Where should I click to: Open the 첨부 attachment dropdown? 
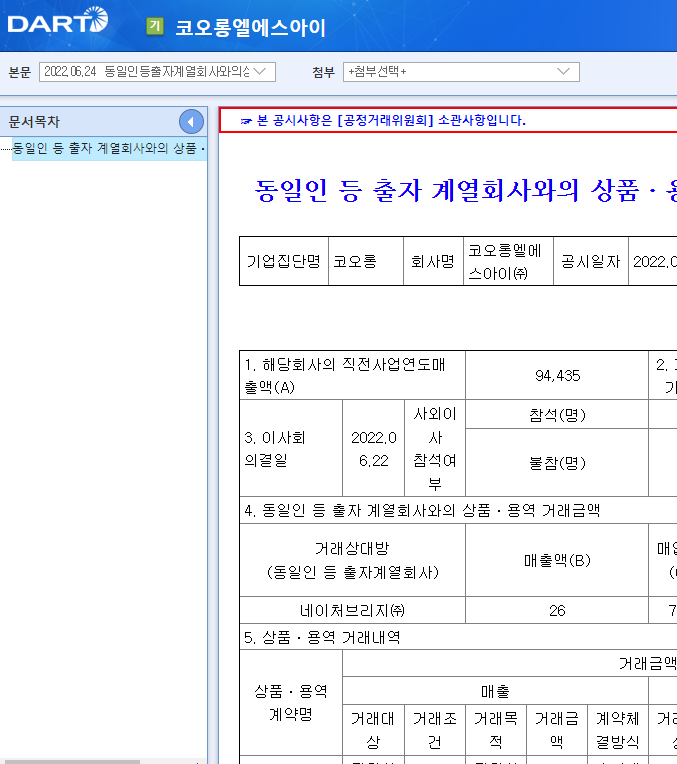(461, 72)
